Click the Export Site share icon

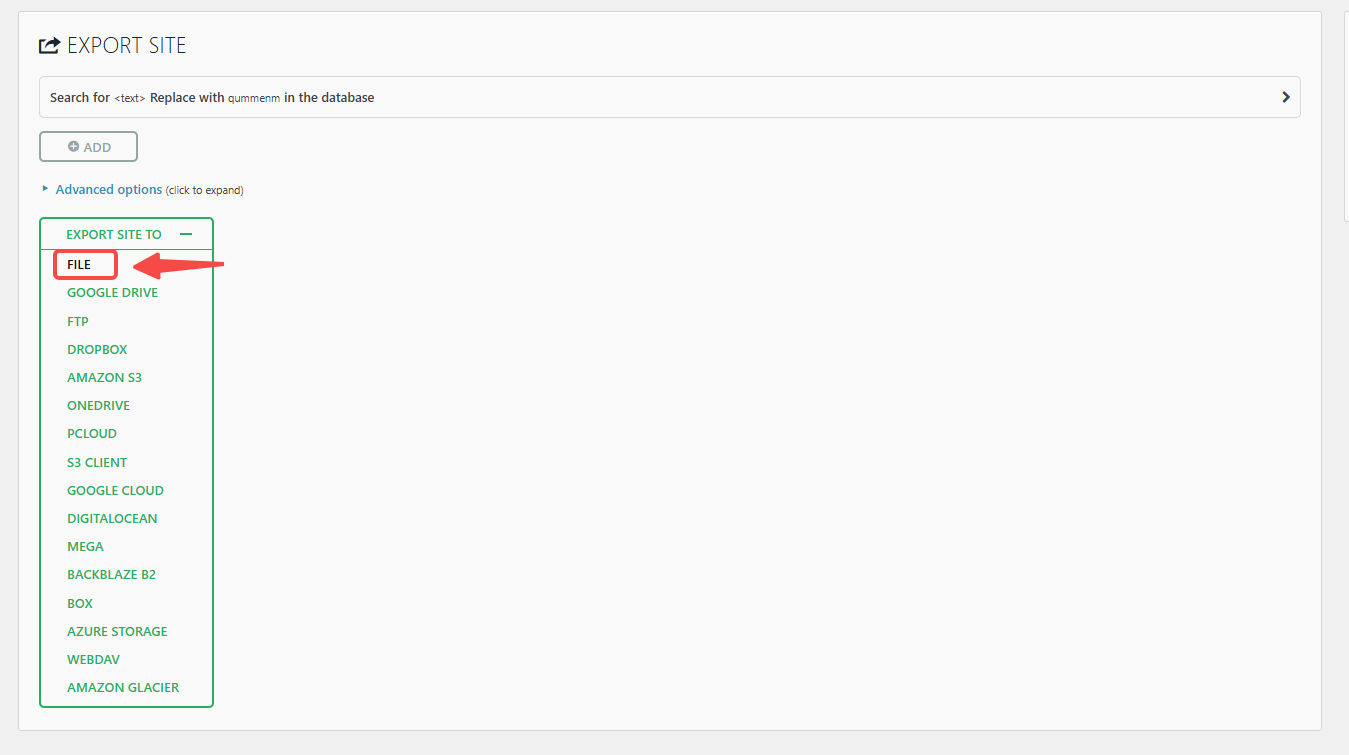click(x=49, y=45)
